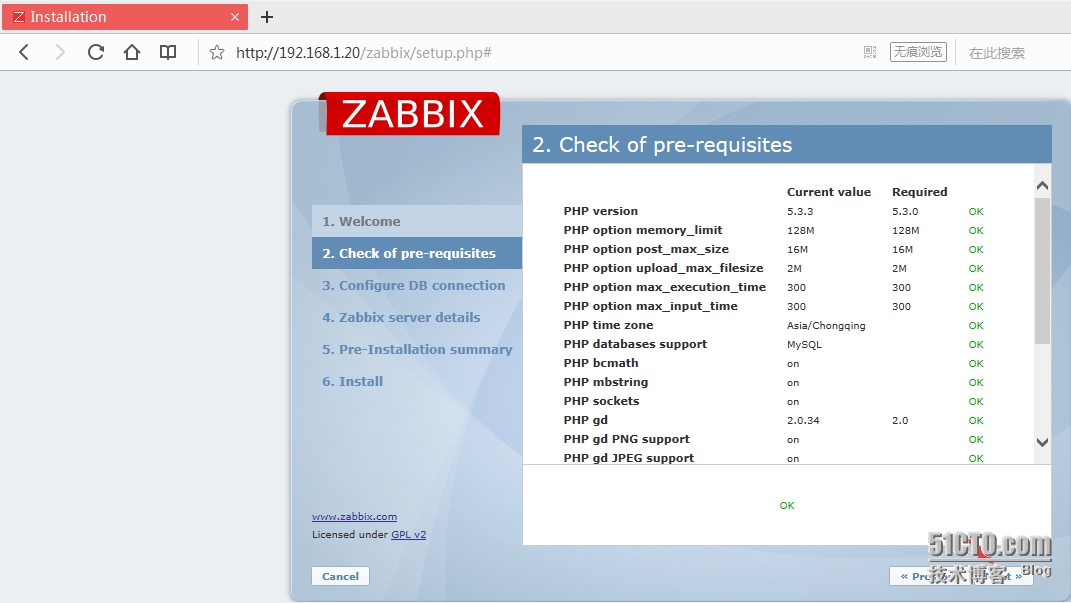Viewport: 1071px width, 603px height.
Task: Click the scroll up arrow of requirements list
Action: pos(1042,186)
